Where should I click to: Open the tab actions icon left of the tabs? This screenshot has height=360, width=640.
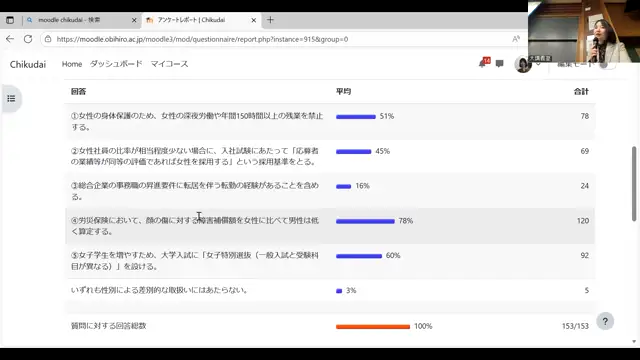(x=10, y=20)
